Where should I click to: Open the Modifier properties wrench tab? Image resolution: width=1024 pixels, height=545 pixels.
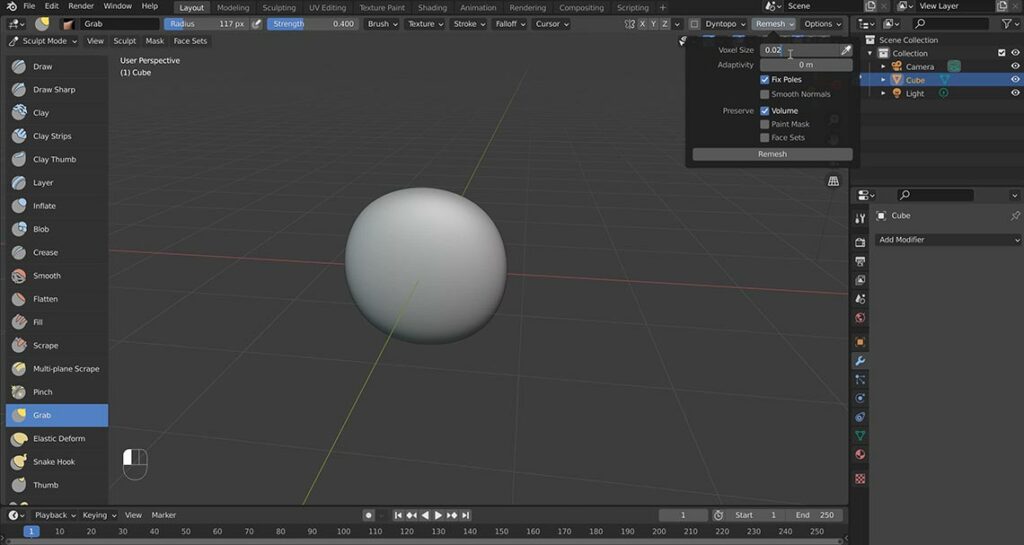(860, 361)
